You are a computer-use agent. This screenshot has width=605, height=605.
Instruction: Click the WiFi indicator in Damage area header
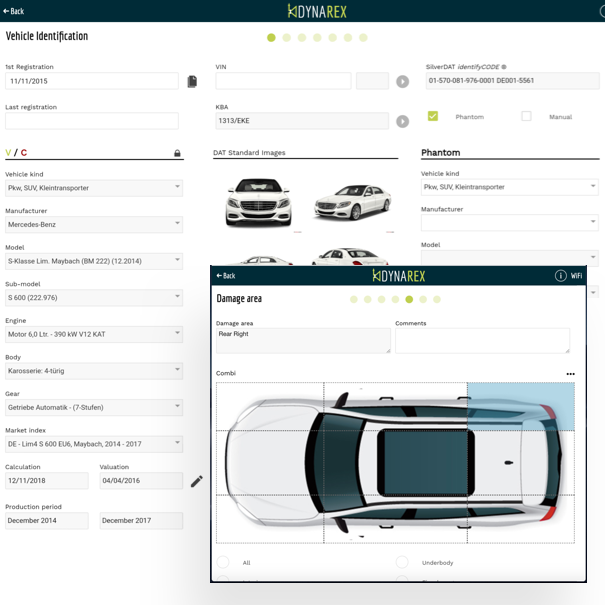[x=576, y=275]
